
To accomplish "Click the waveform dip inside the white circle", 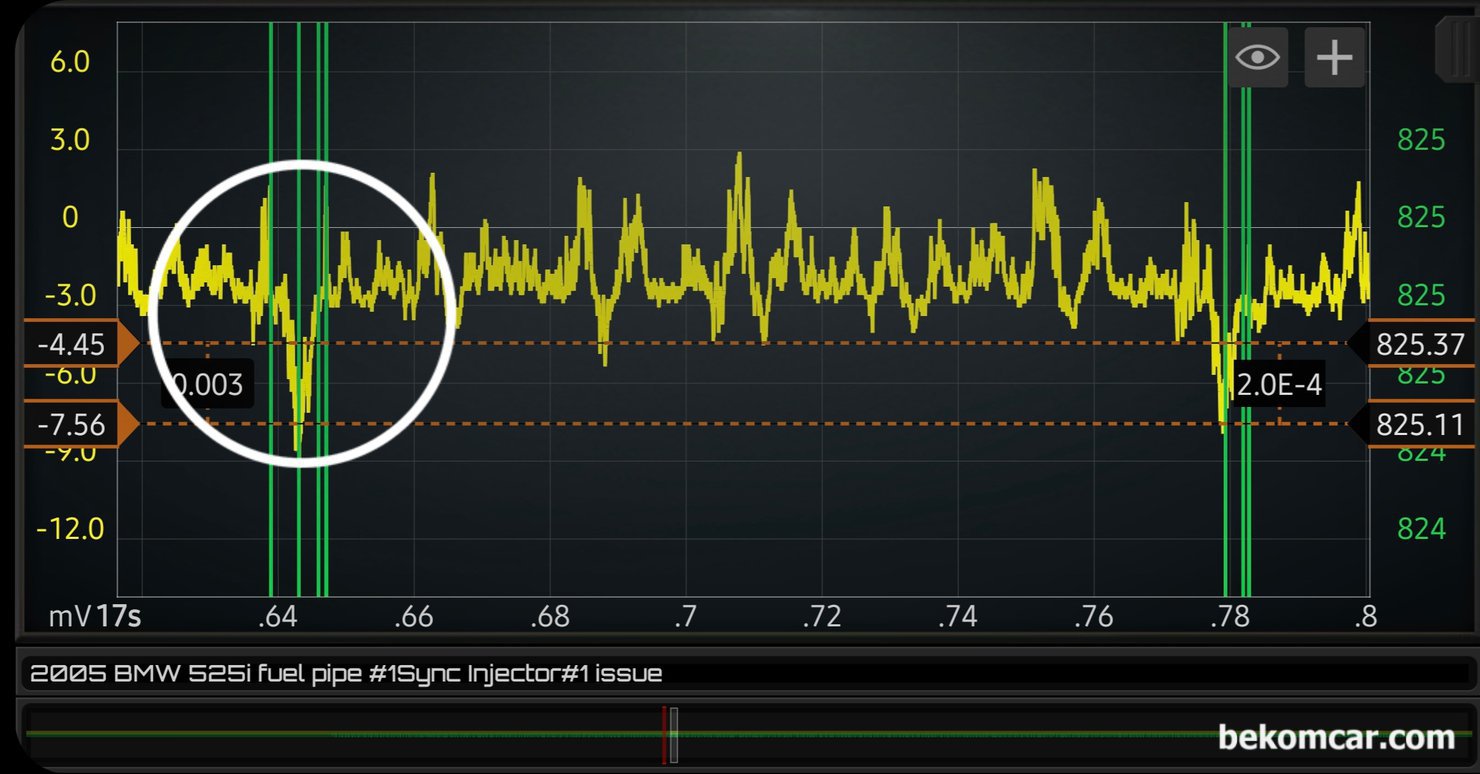I will pos(299,420).
